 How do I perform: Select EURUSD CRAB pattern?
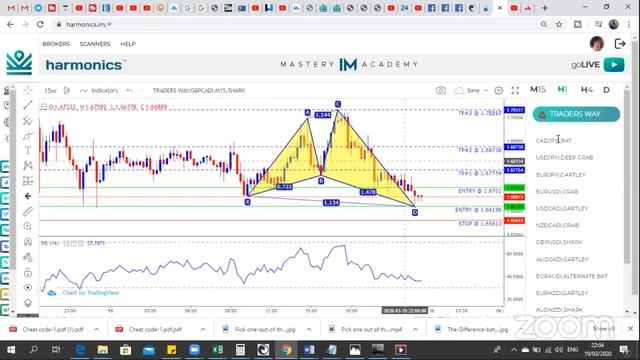pyautogui.click(x=557, y=191)
